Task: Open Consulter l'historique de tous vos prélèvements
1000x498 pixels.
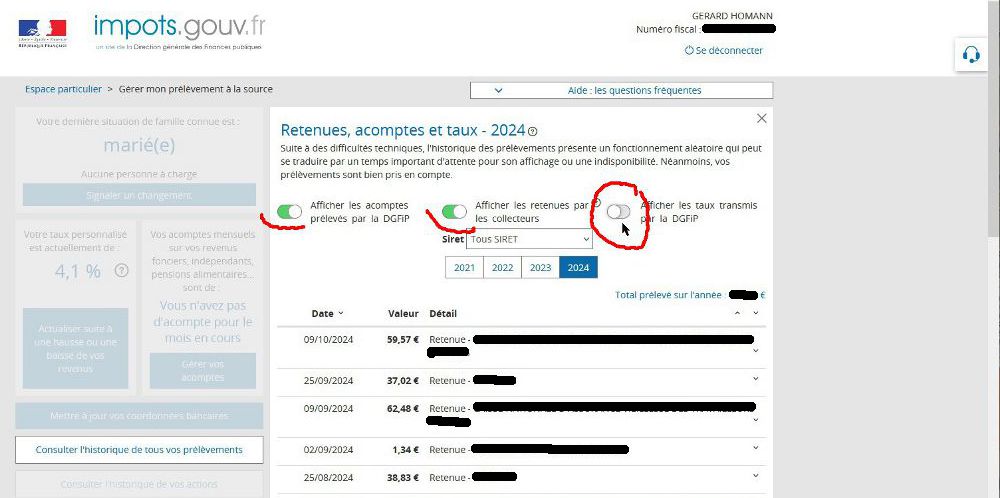Action: coord(139,450)
